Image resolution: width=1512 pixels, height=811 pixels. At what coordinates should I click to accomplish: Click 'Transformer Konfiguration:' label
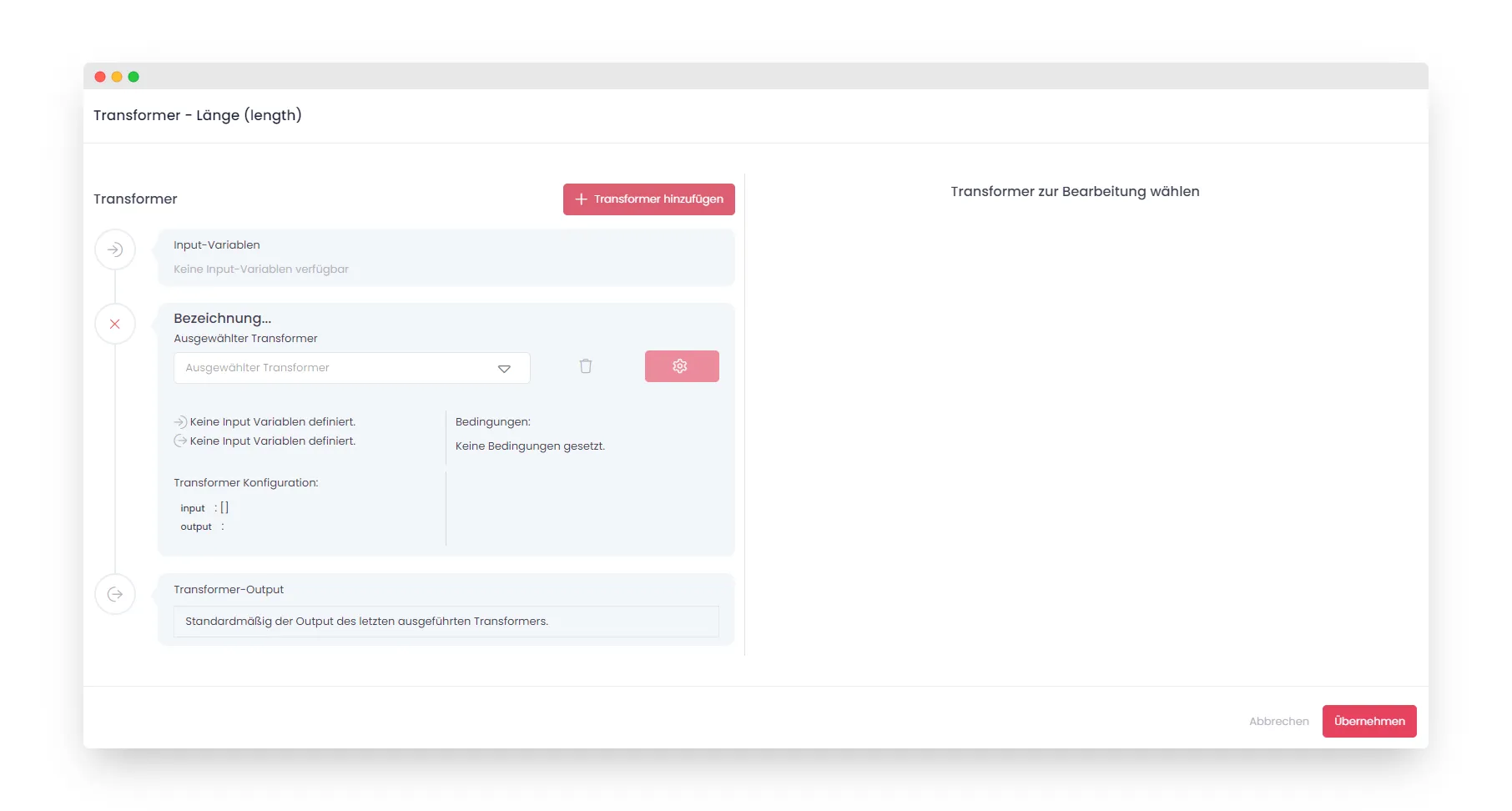pos(246,483)
